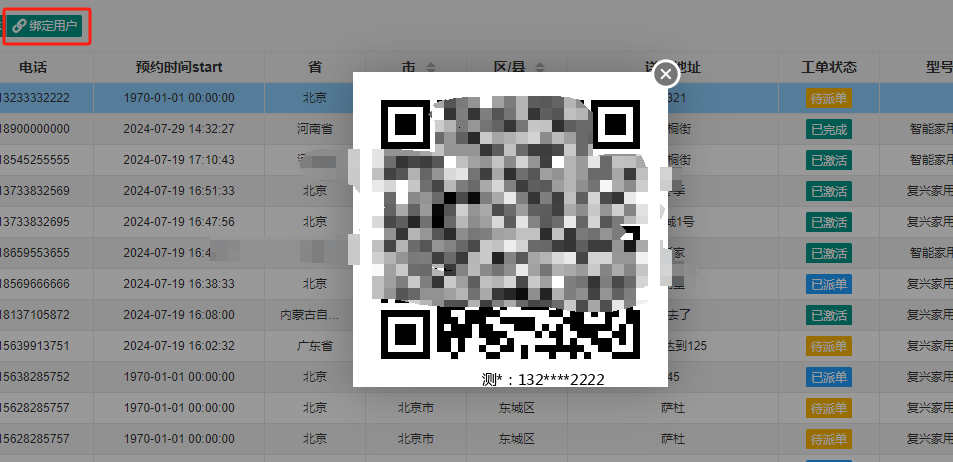Click time 2024-07-29 14:32:27

point(179,129)
